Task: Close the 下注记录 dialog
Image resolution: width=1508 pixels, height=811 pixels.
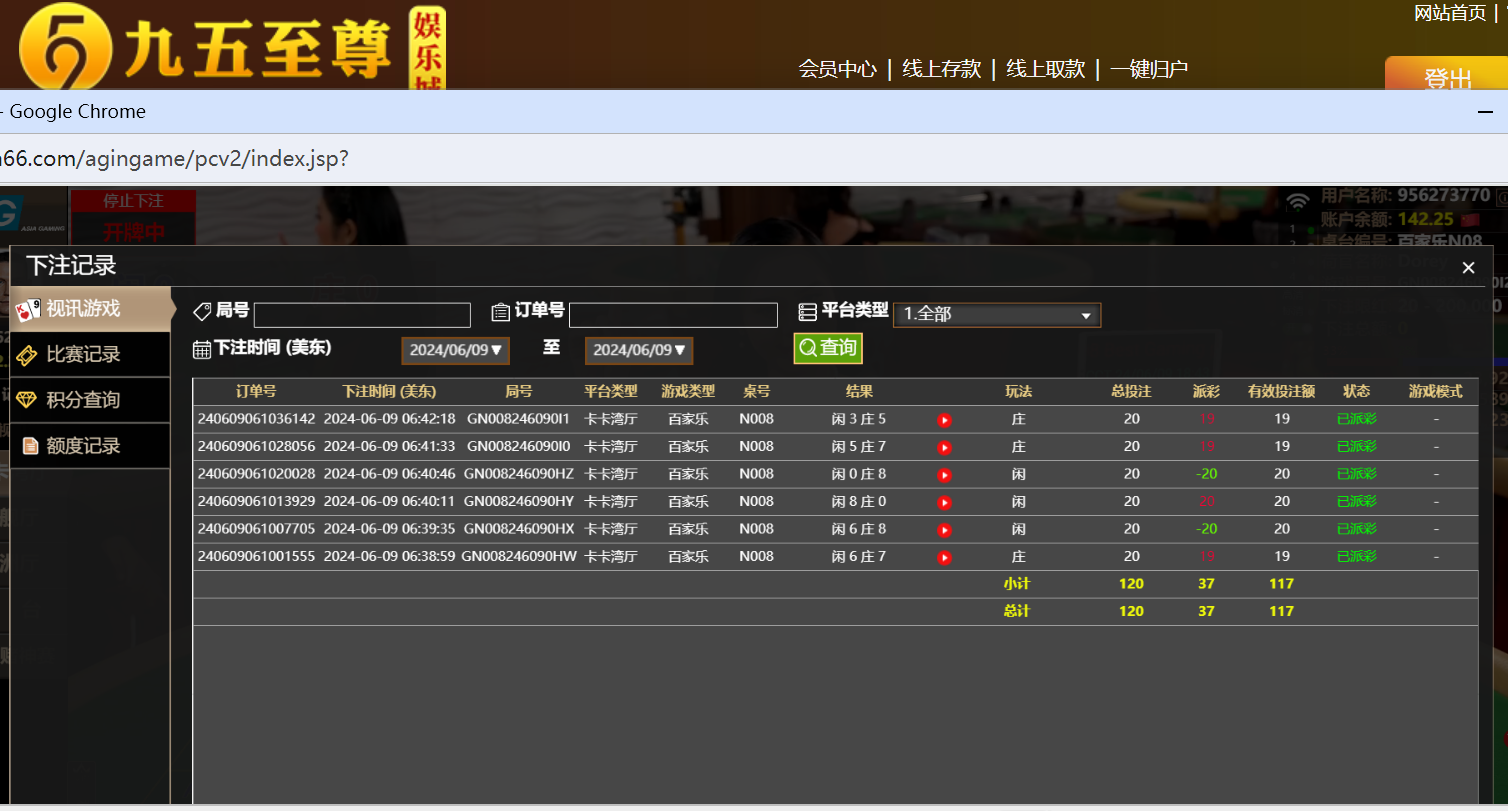Action: click(1468, 268)
